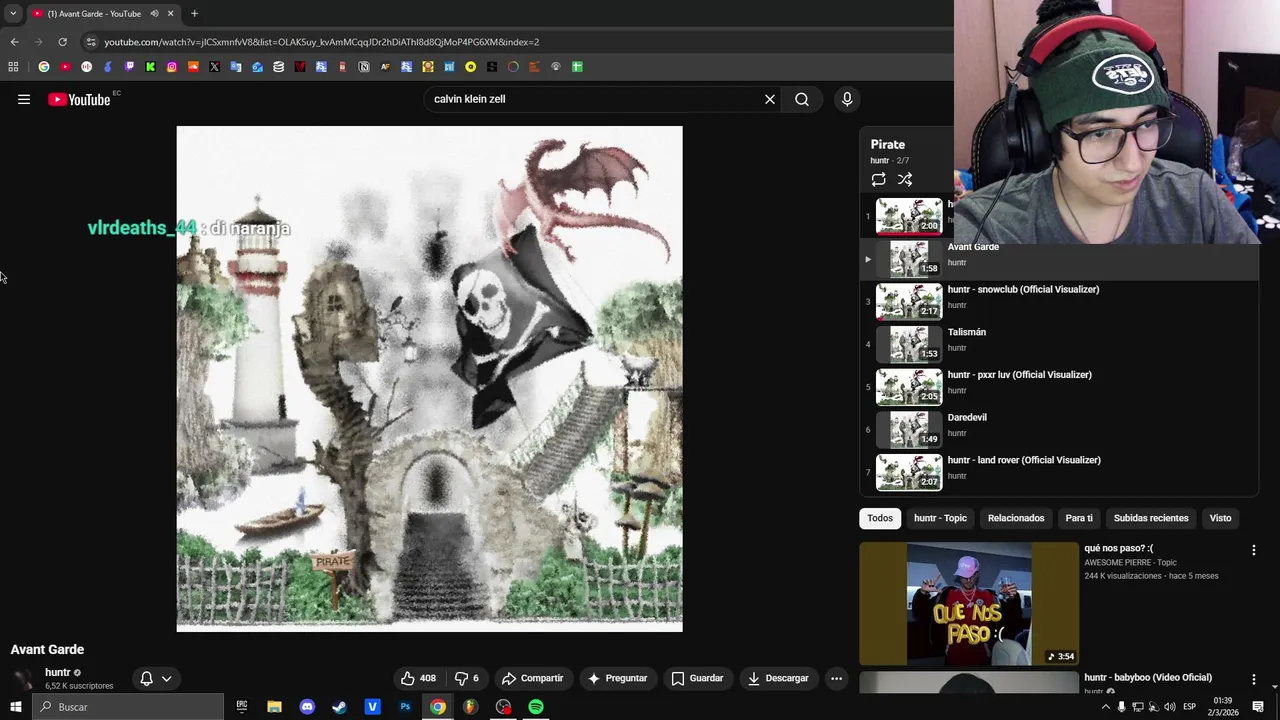Click the Avant Garde video player
Image resolution: width=1280 pixels, height=720 pixels.
click(430, 379)
